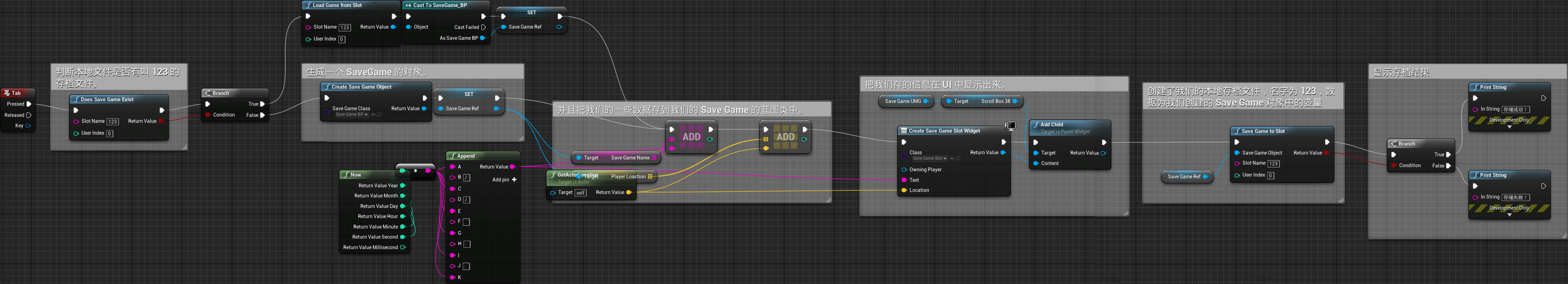This screenshot has height=284, width=1568.
Task: Click the Tab node Released execution pin
Action: [x=29, y=115]
